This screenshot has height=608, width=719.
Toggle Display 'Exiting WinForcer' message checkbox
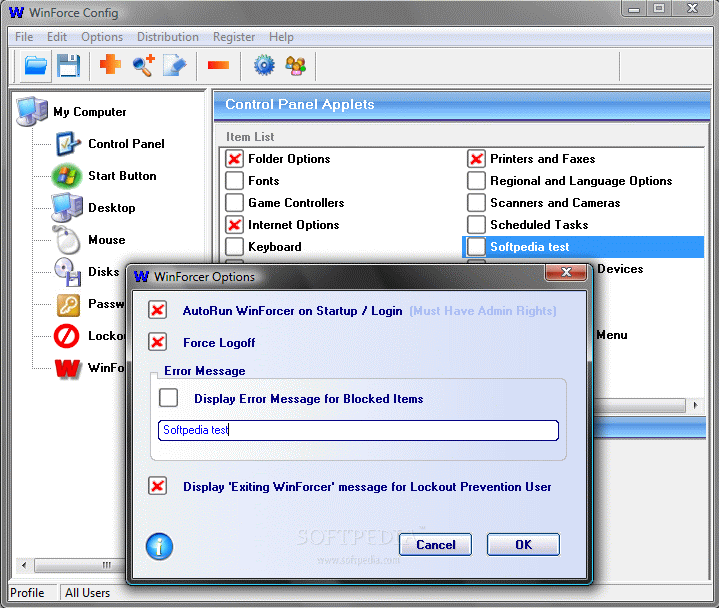pos(157,486)
